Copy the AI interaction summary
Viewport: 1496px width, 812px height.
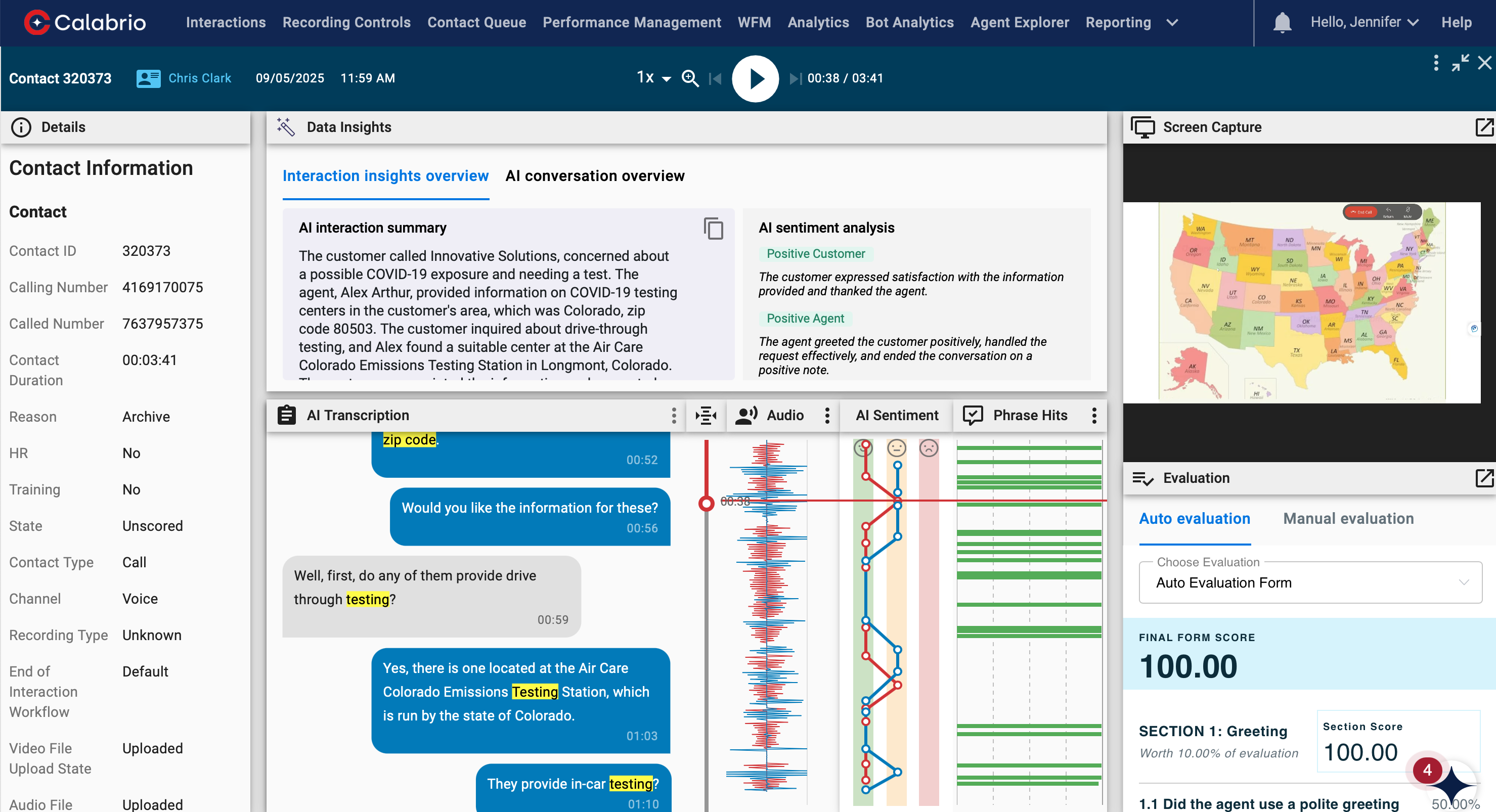pyautogui.click(x=713, y=229)
